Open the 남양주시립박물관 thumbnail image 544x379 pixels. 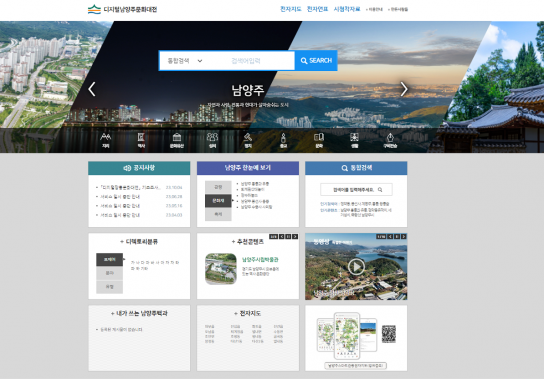click(x=221, y=269)
